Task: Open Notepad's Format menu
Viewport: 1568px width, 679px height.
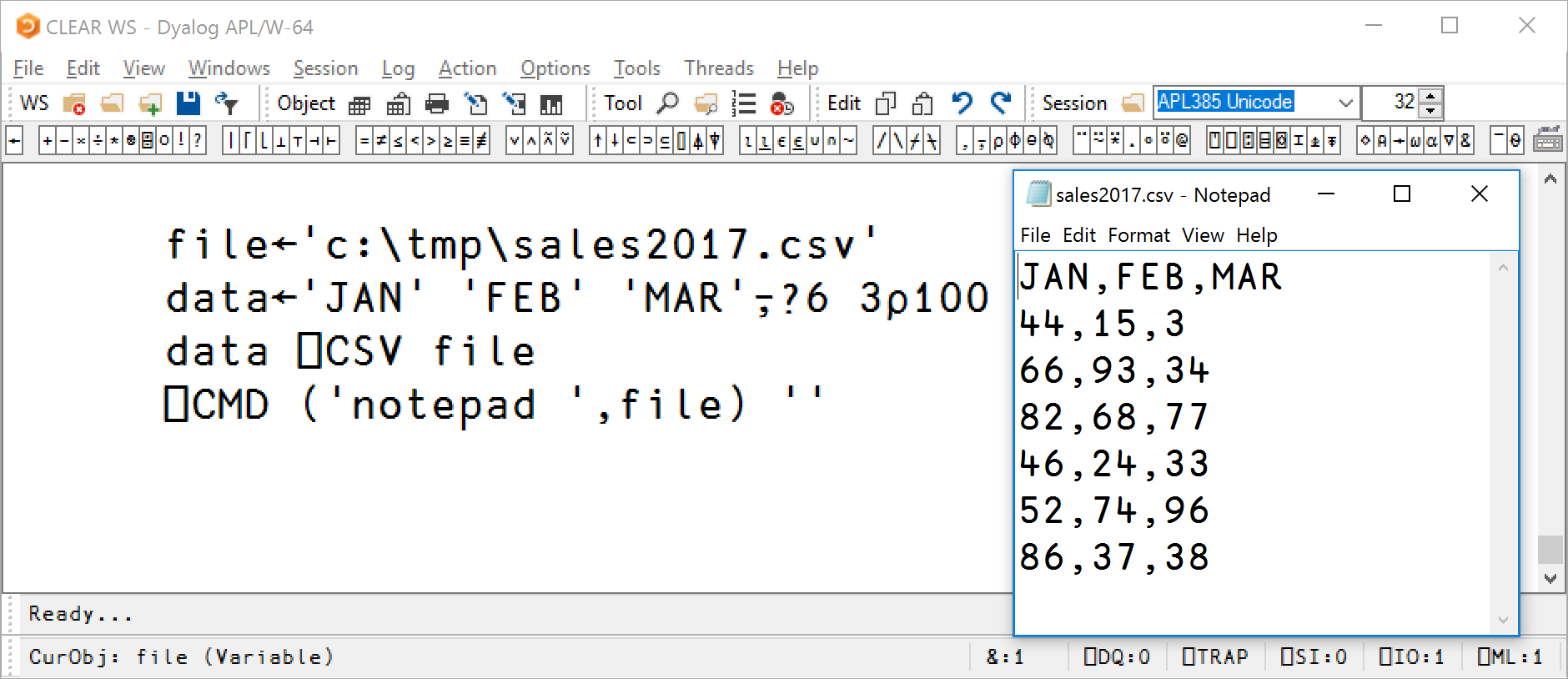Action: click(1138, 235)
